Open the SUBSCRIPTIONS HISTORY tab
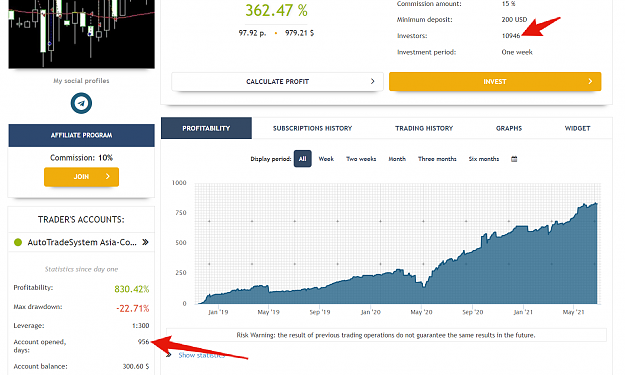This screenshot has height=375, width=625. point(312,128)
